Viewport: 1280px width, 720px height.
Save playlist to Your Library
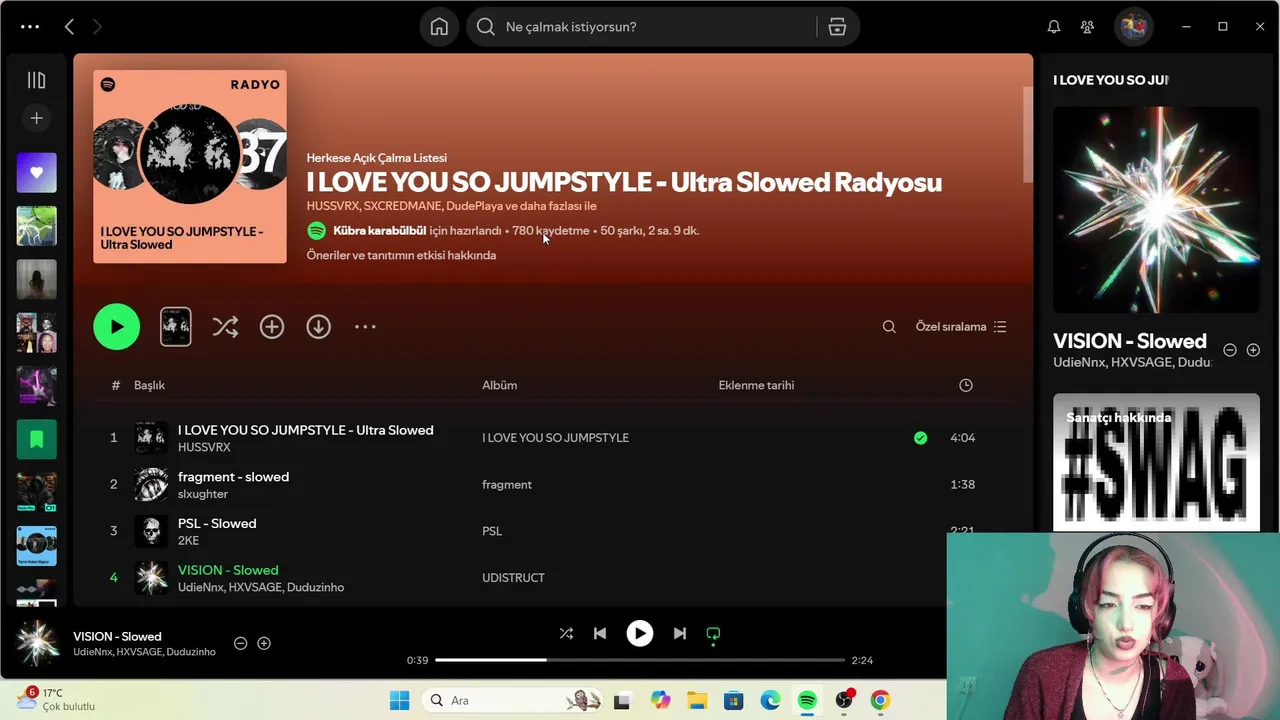click(272, 327)
